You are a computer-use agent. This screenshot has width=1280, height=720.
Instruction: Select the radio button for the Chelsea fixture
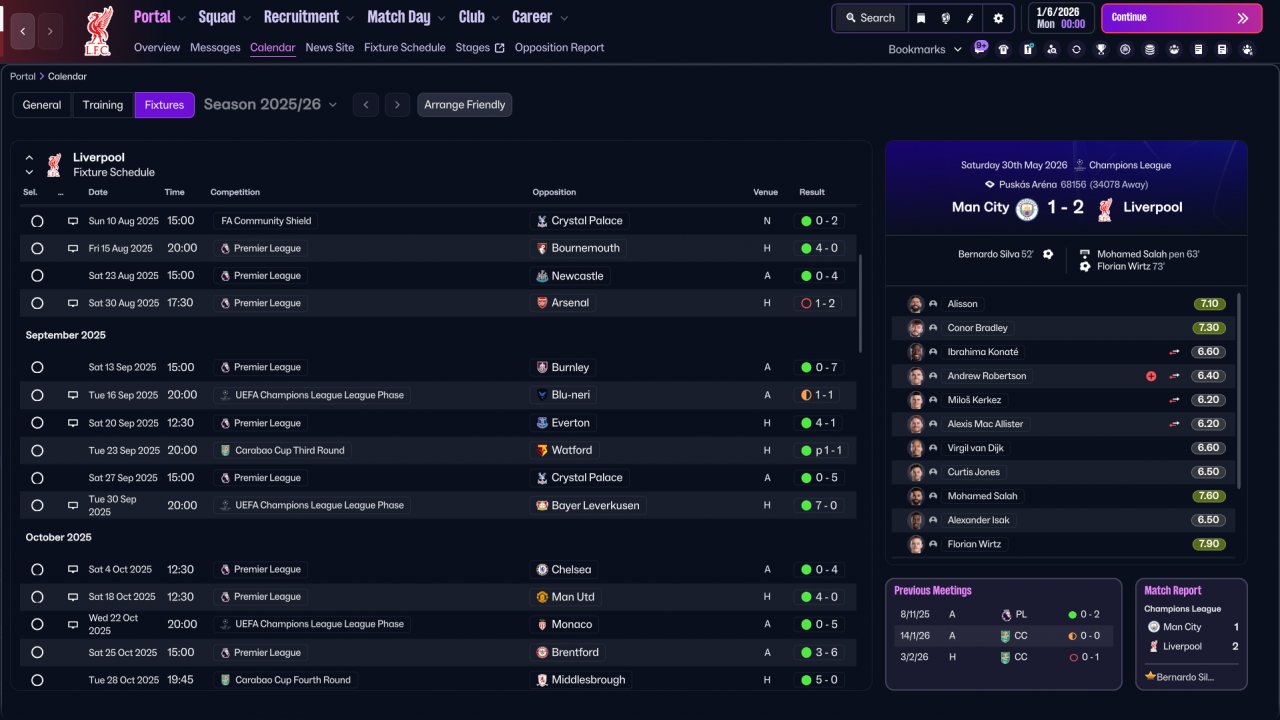click(37, 570)
